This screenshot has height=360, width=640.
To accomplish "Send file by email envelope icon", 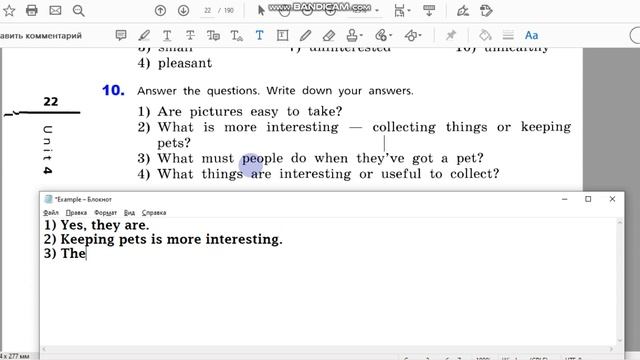I will click(55, 11).
